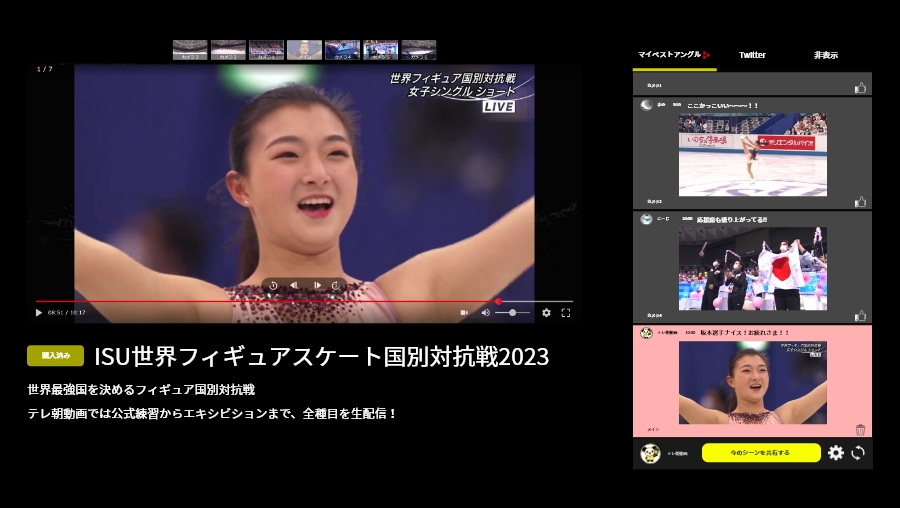Step one frame backward on the video overlay
The width and height of the screenshot is (900, 508).
295,286
